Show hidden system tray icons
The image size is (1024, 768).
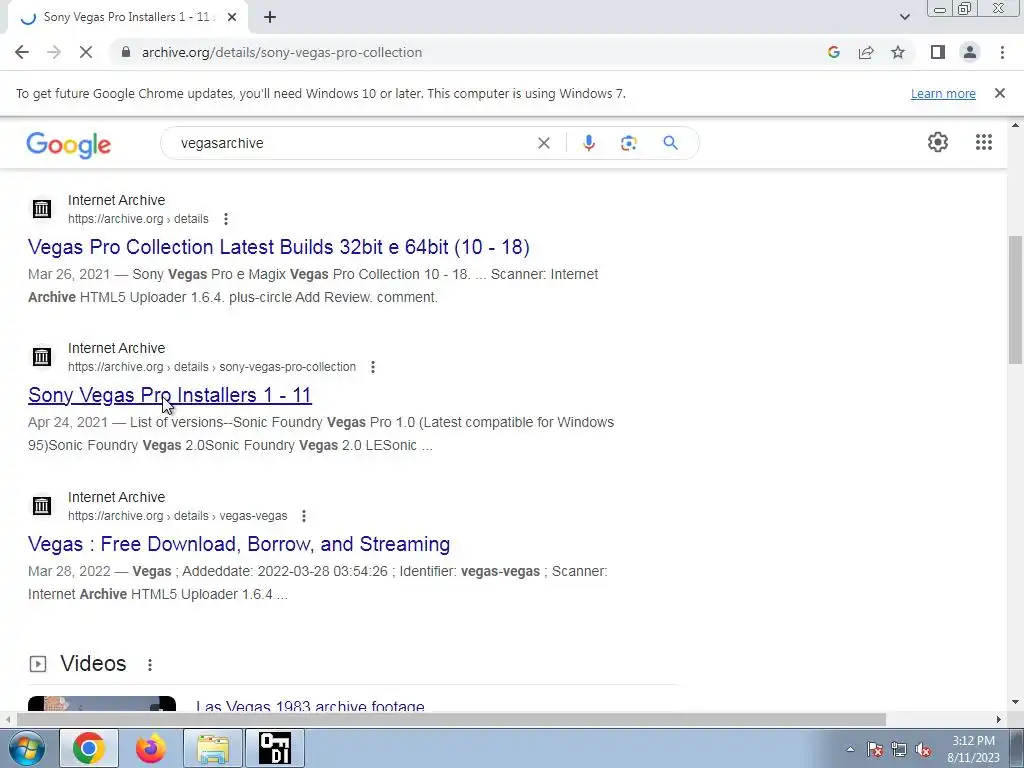point(850,749)
